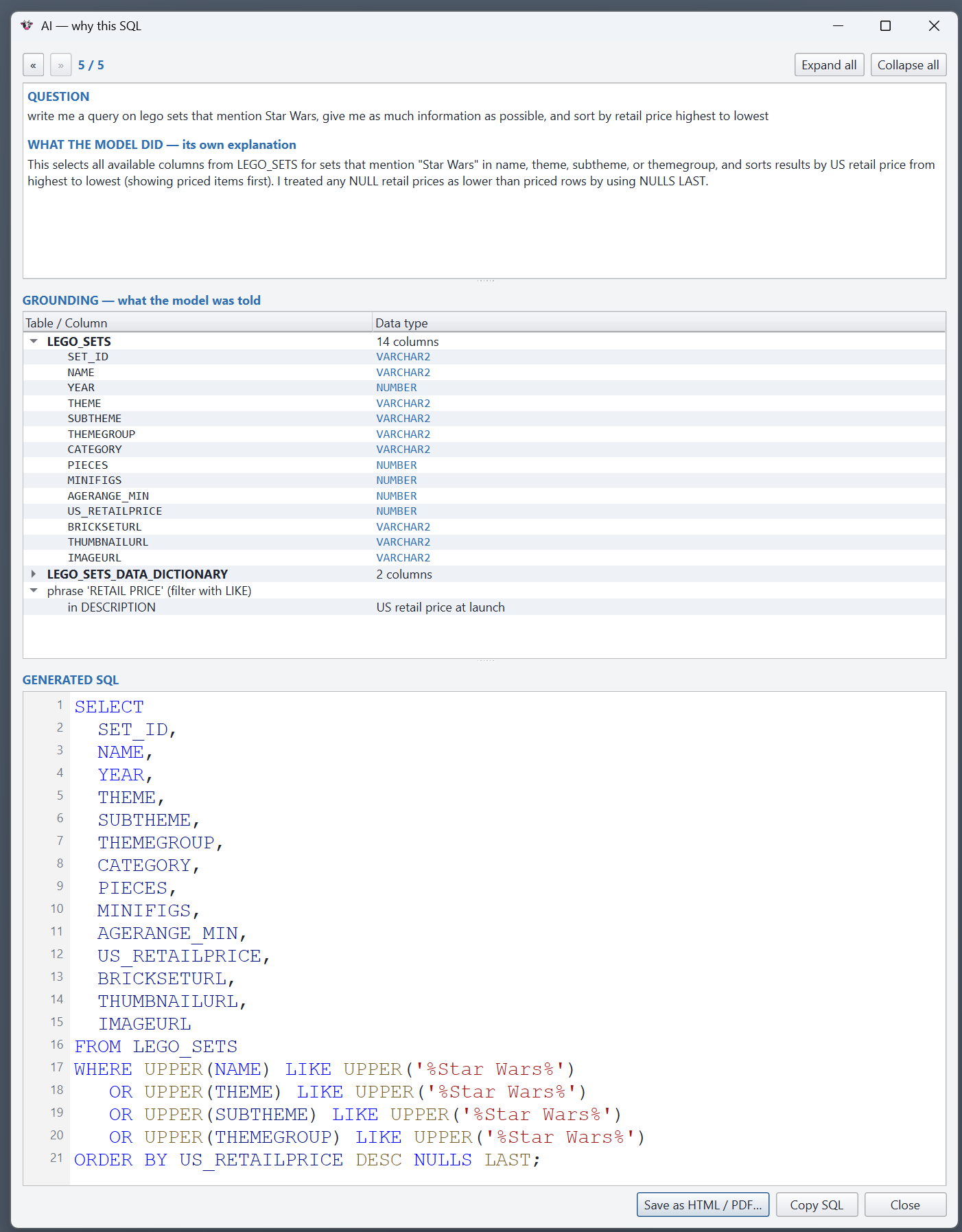Save the explanation as HTML / PDF
The image size is (962, 1232).
click(703, 1205)
